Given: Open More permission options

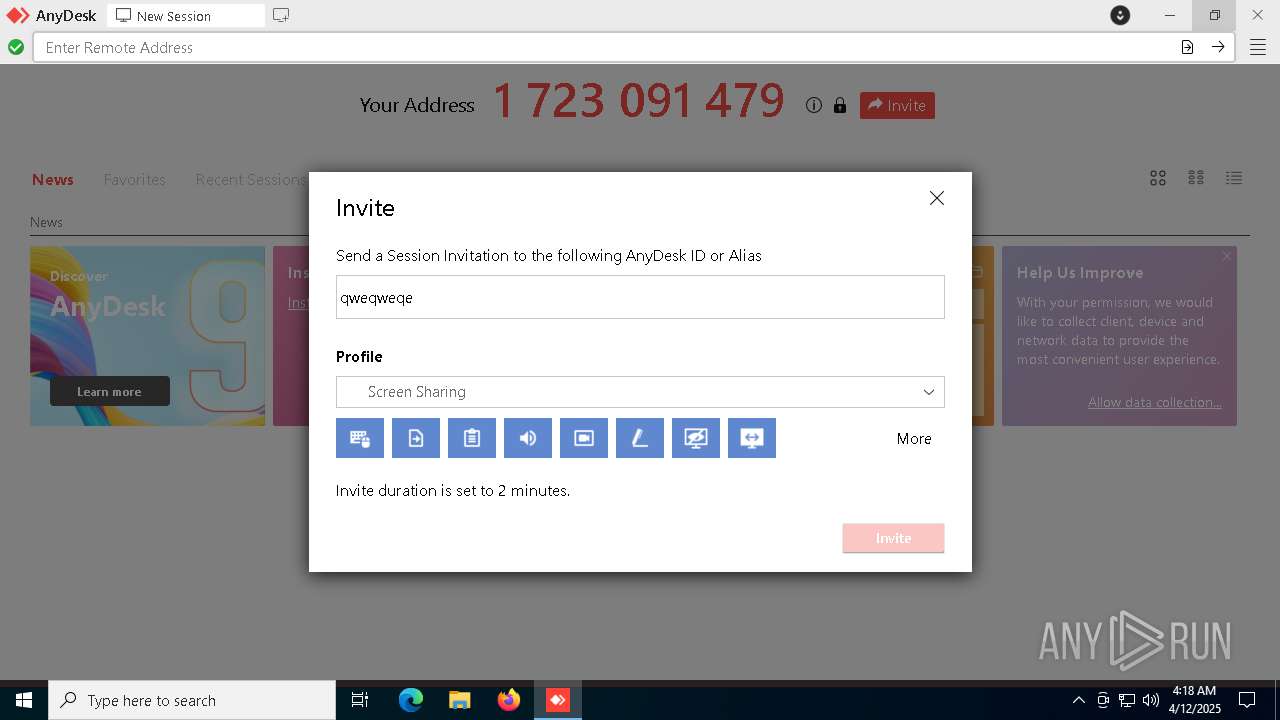Looking at the screenshot, I should 914,438.
